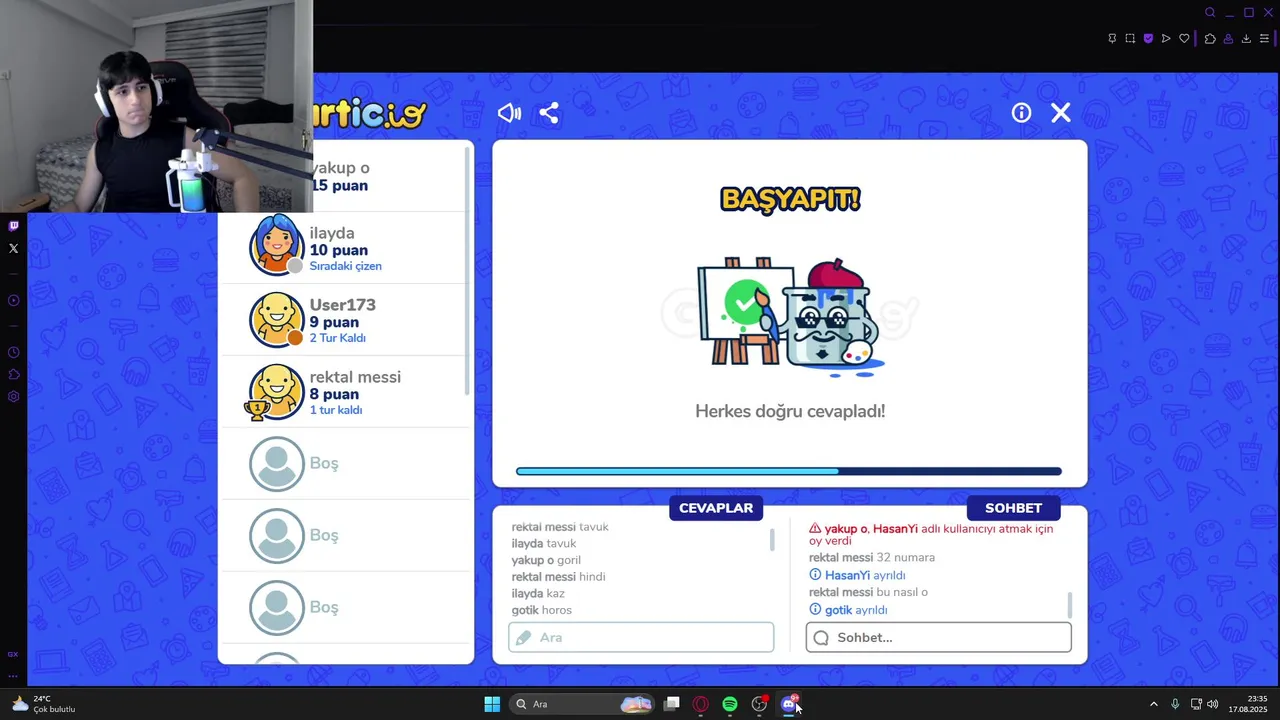This screenshot has width=1280, height=720.
Task: Click the chat panel scrollbar
Action: pos(1070,605)
